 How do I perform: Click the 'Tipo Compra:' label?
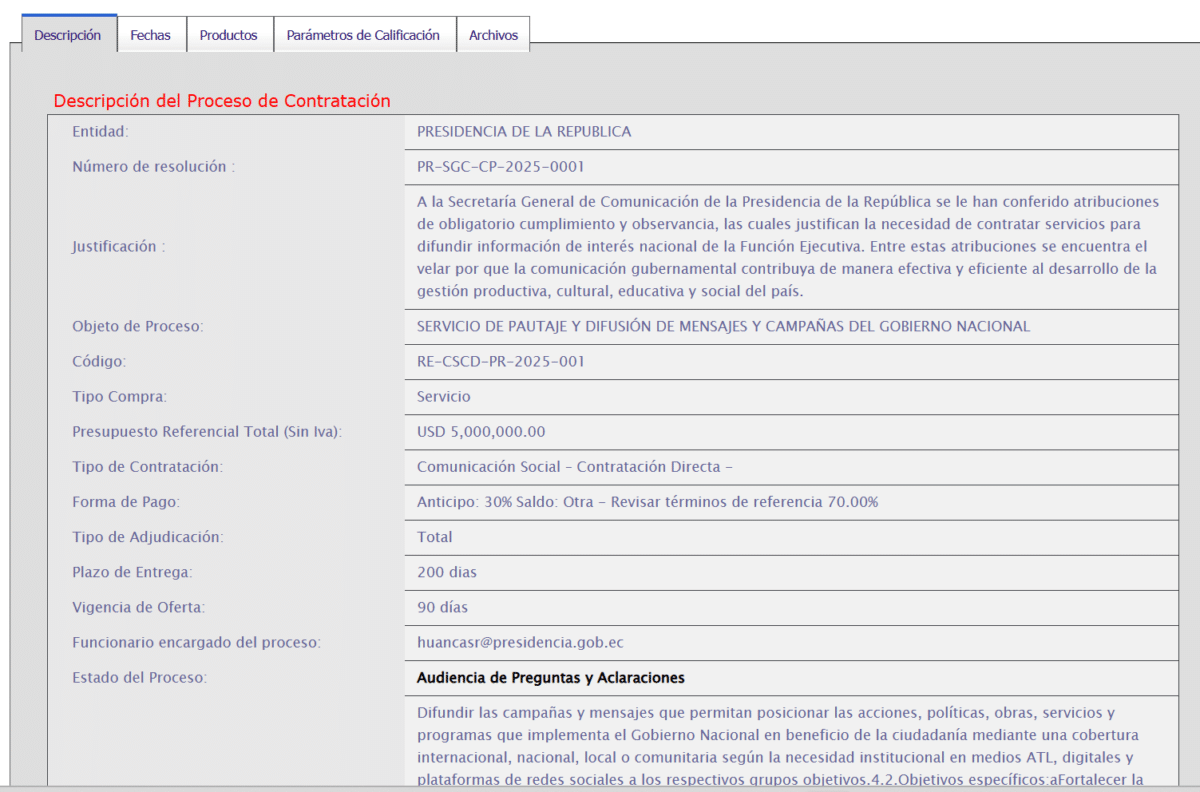(120, 397)
